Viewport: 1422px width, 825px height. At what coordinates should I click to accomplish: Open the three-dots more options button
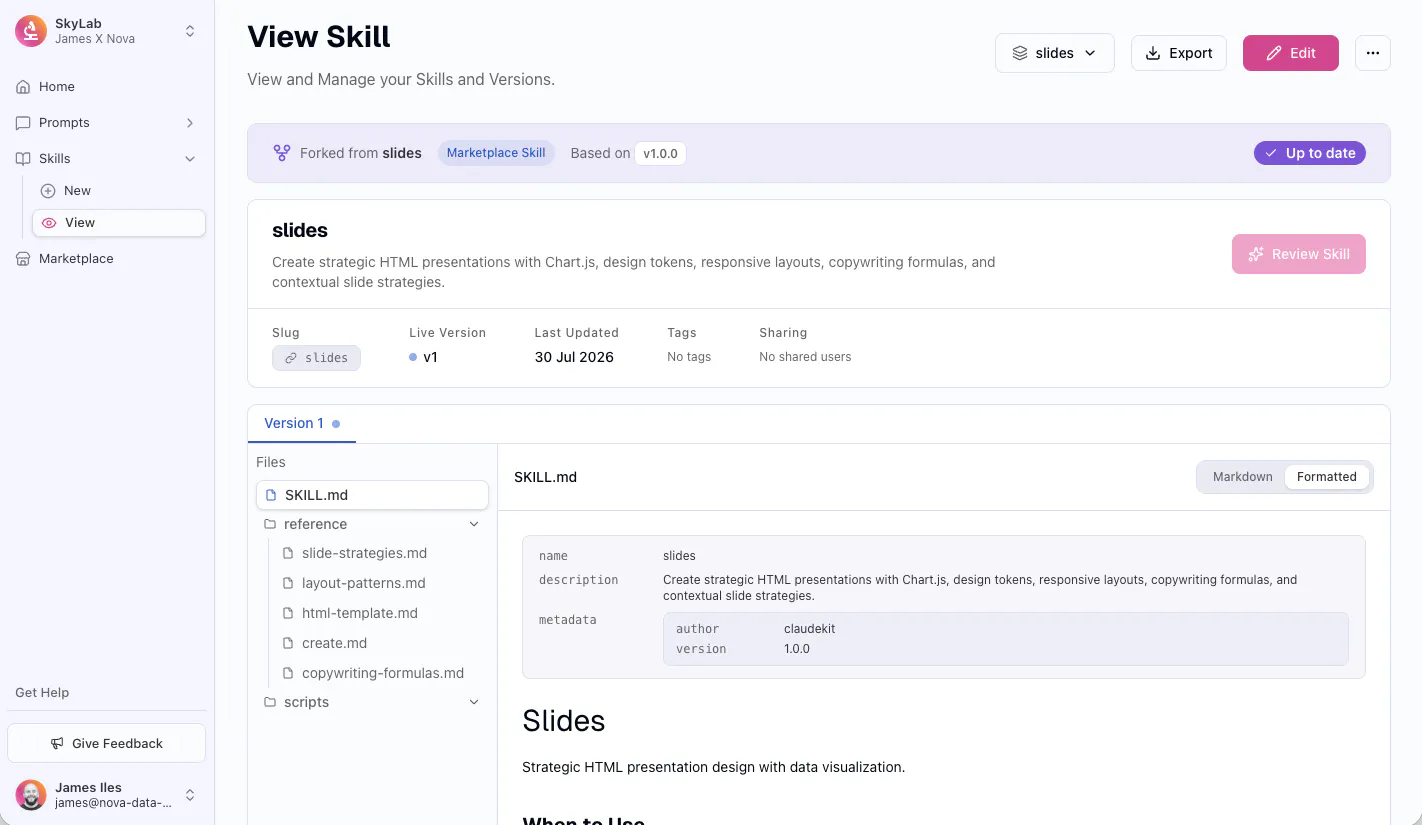pos(1373,53)
